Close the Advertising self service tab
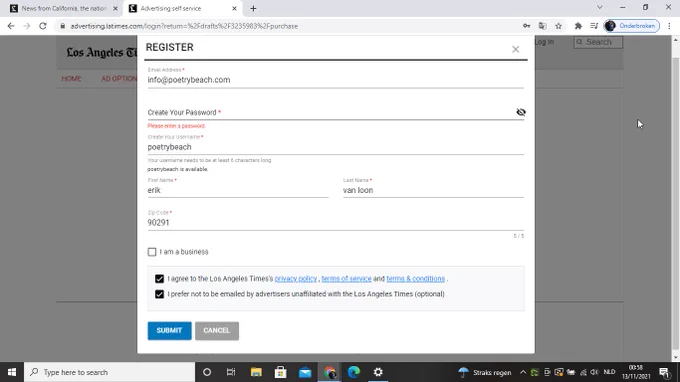Screen dimensions: 680x382 (x=234, y=9)
